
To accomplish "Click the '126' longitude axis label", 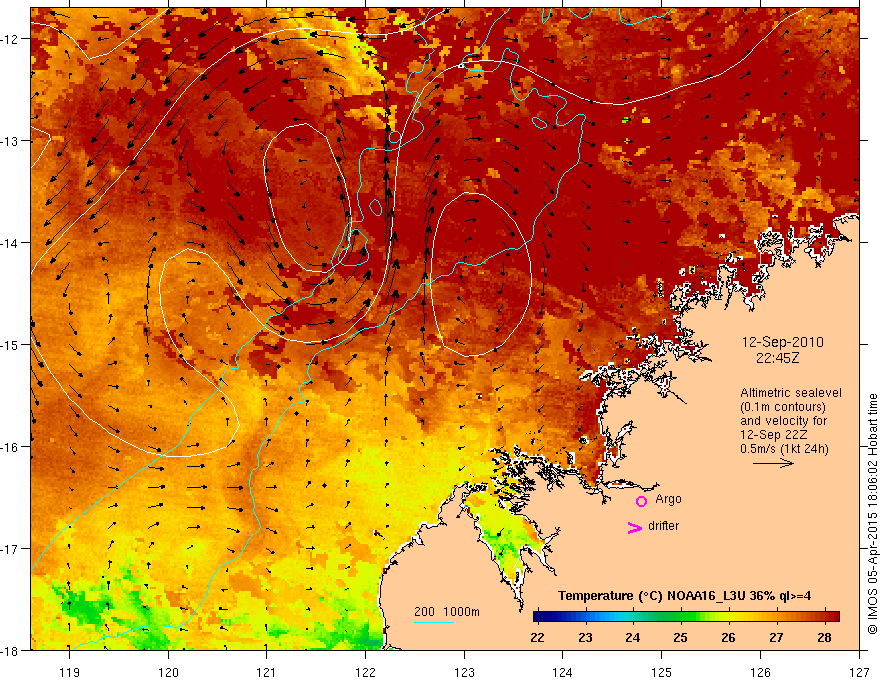I will click(760, 672).
